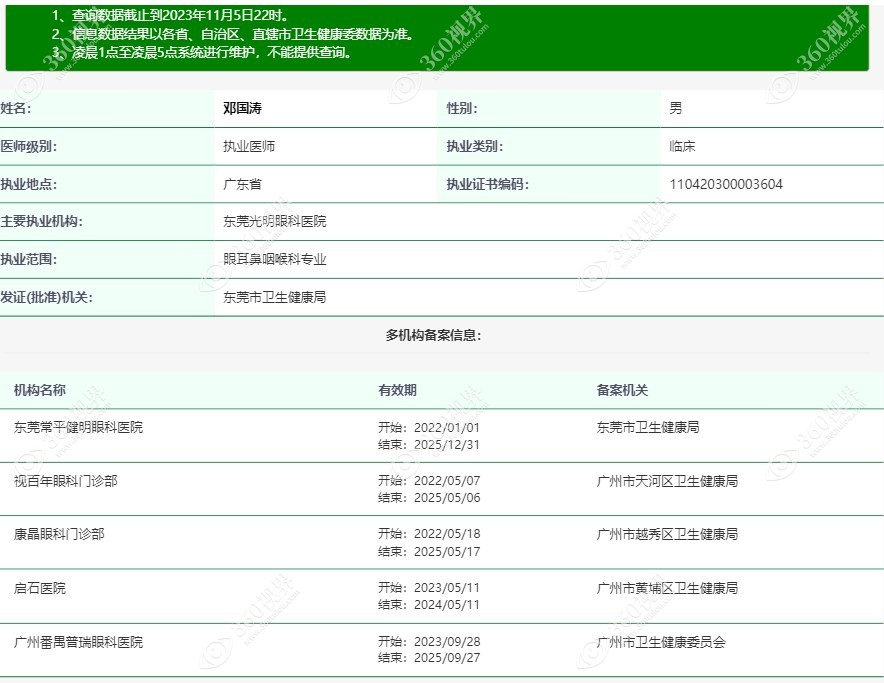Click the 医师级别 label
Screen dimensions: 884x683
click(29, 146)
